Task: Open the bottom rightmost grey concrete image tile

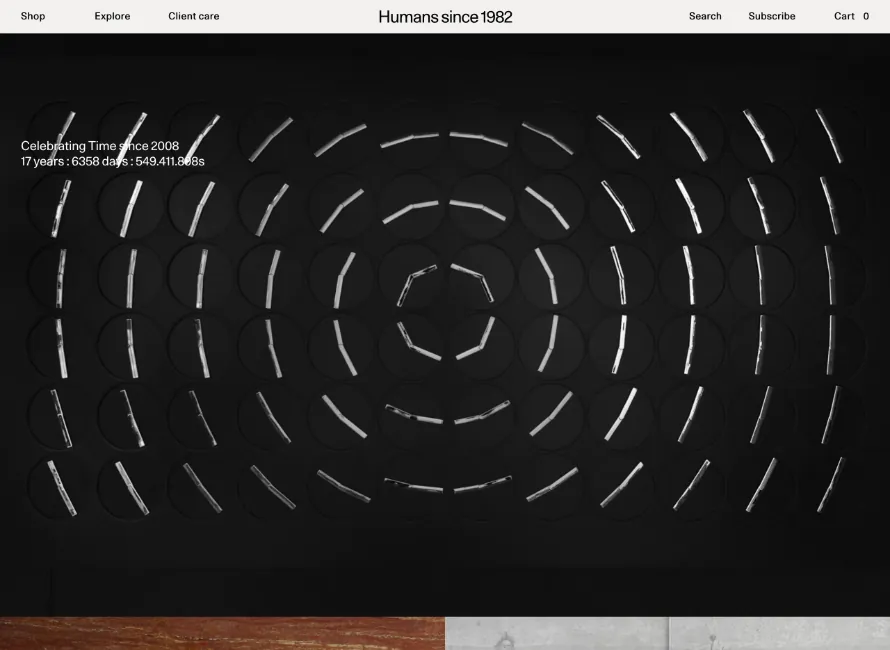Action: point(779,634)
